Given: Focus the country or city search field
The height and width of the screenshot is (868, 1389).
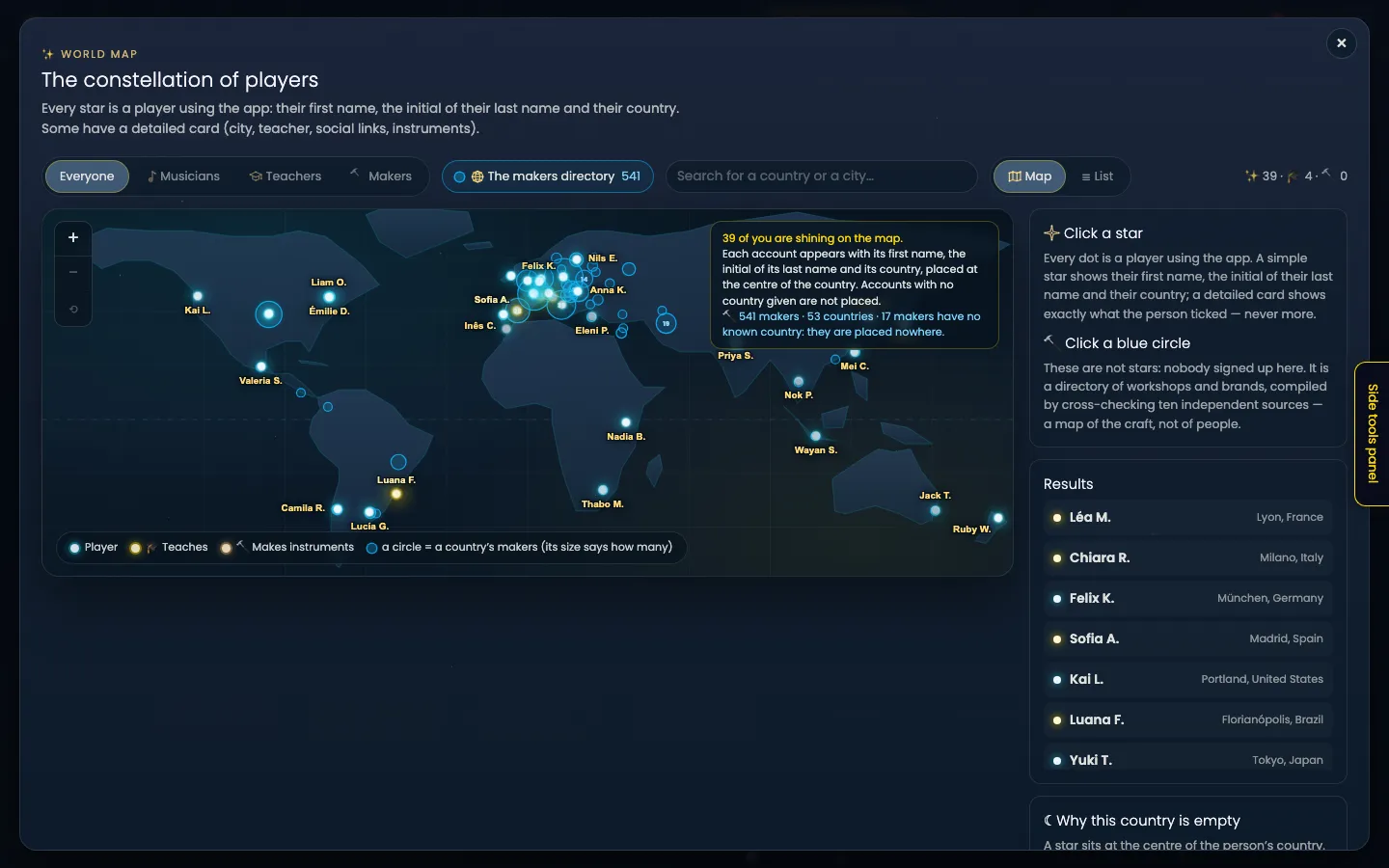Looking at the screenshot, I should coord(822,176).
